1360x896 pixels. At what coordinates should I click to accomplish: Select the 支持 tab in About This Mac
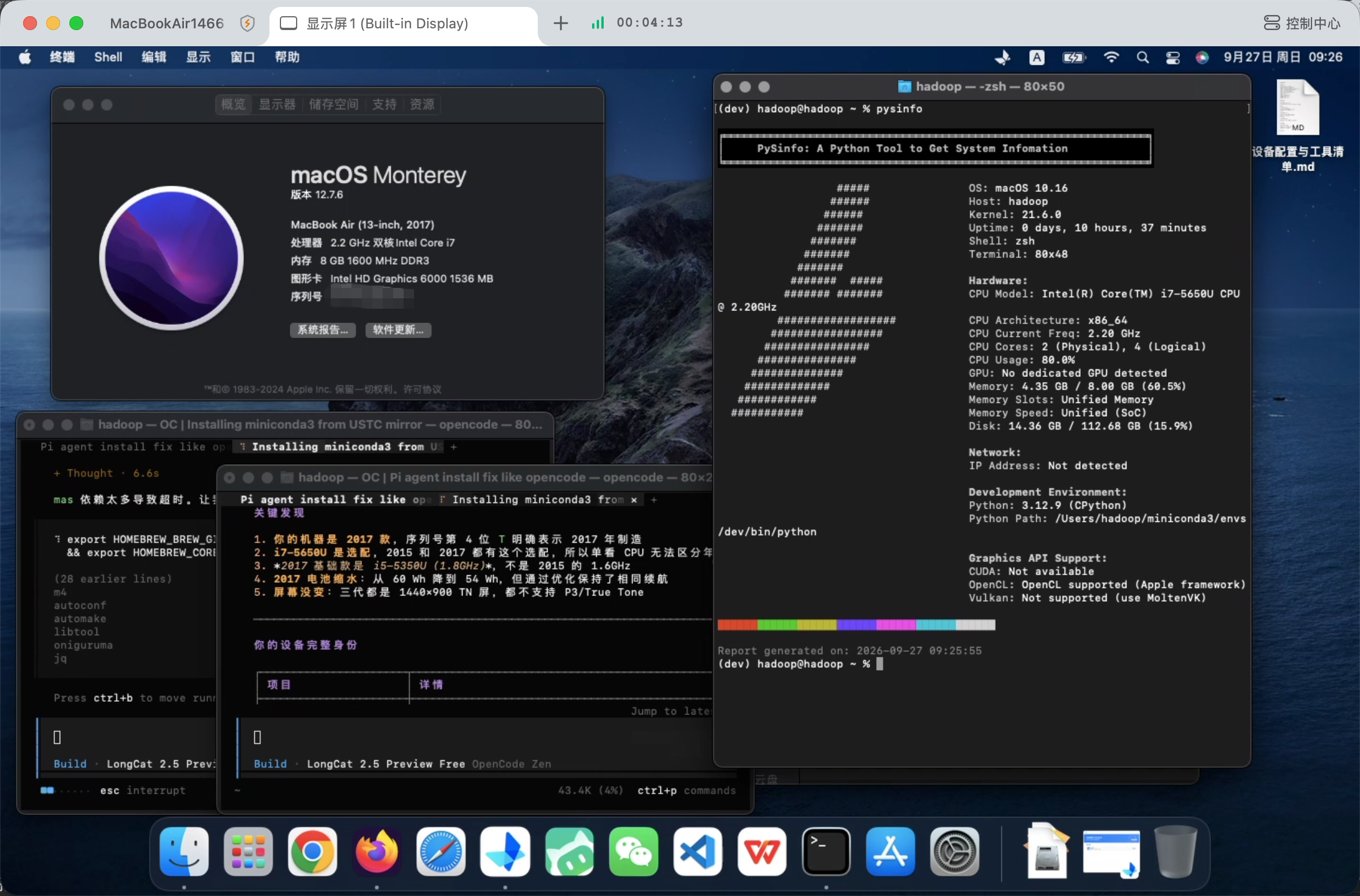pos(384,104)
